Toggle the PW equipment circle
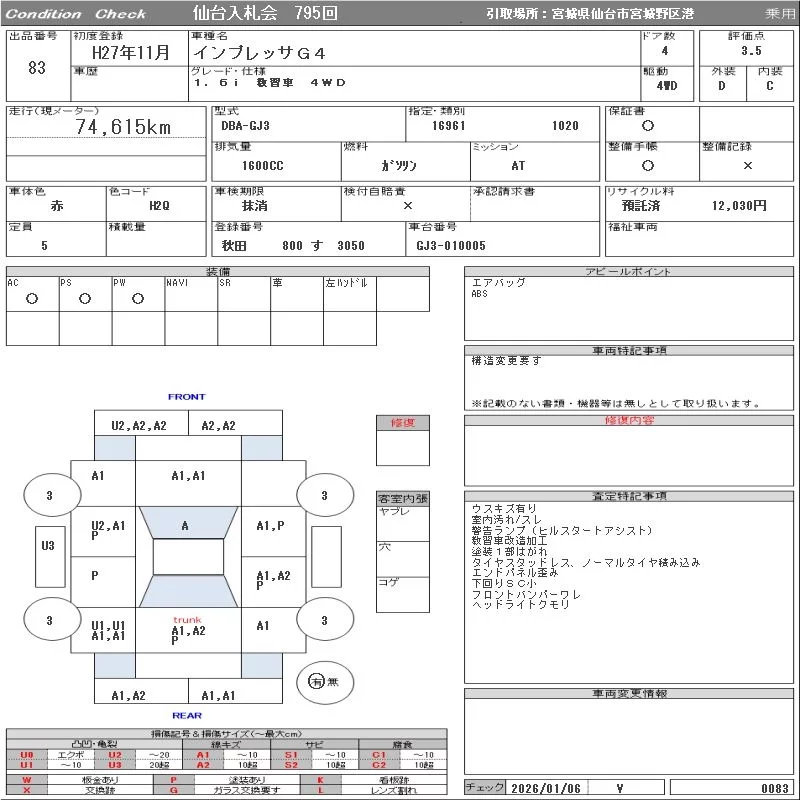 [138, 298]
